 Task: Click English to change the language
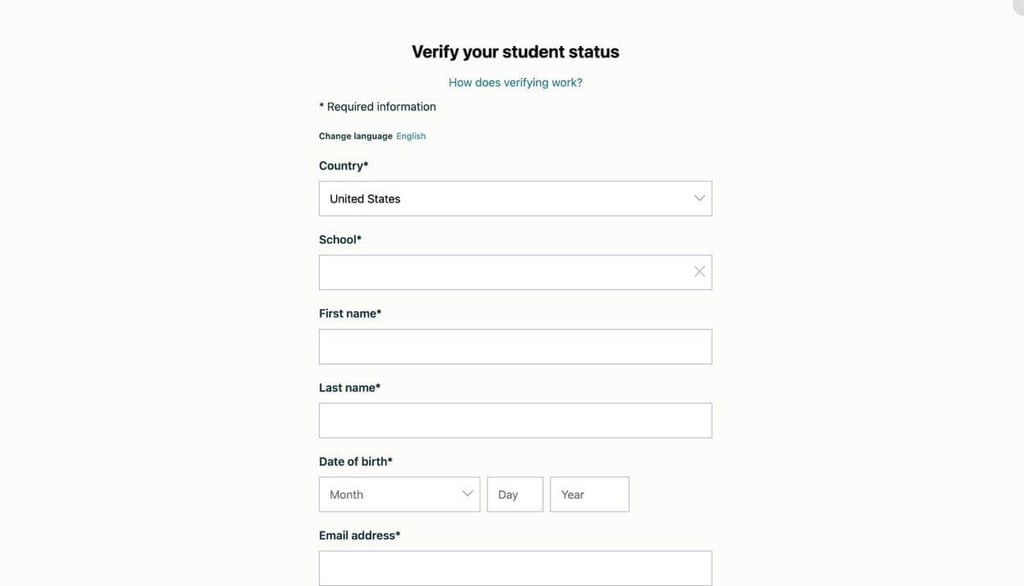(x=410, y=135)
